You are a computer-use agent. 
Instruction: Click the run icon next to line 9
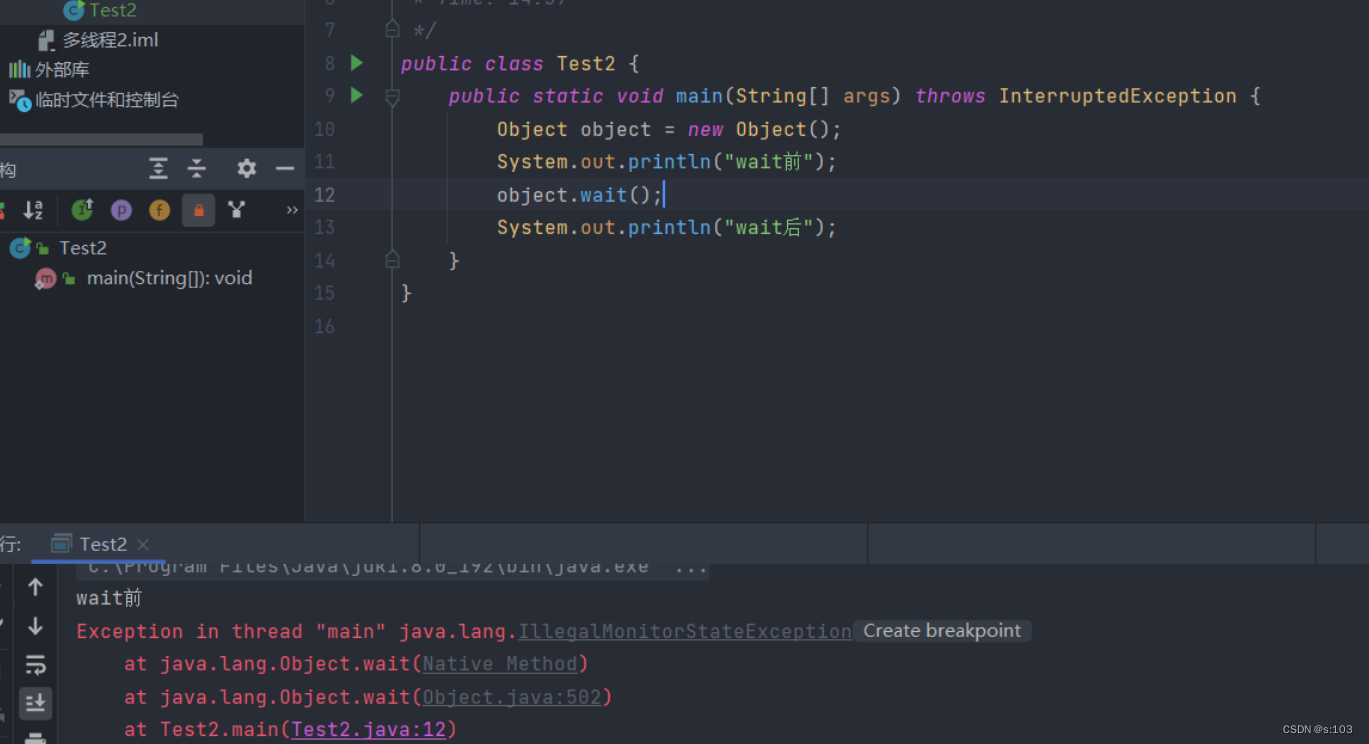pos(357,96)
